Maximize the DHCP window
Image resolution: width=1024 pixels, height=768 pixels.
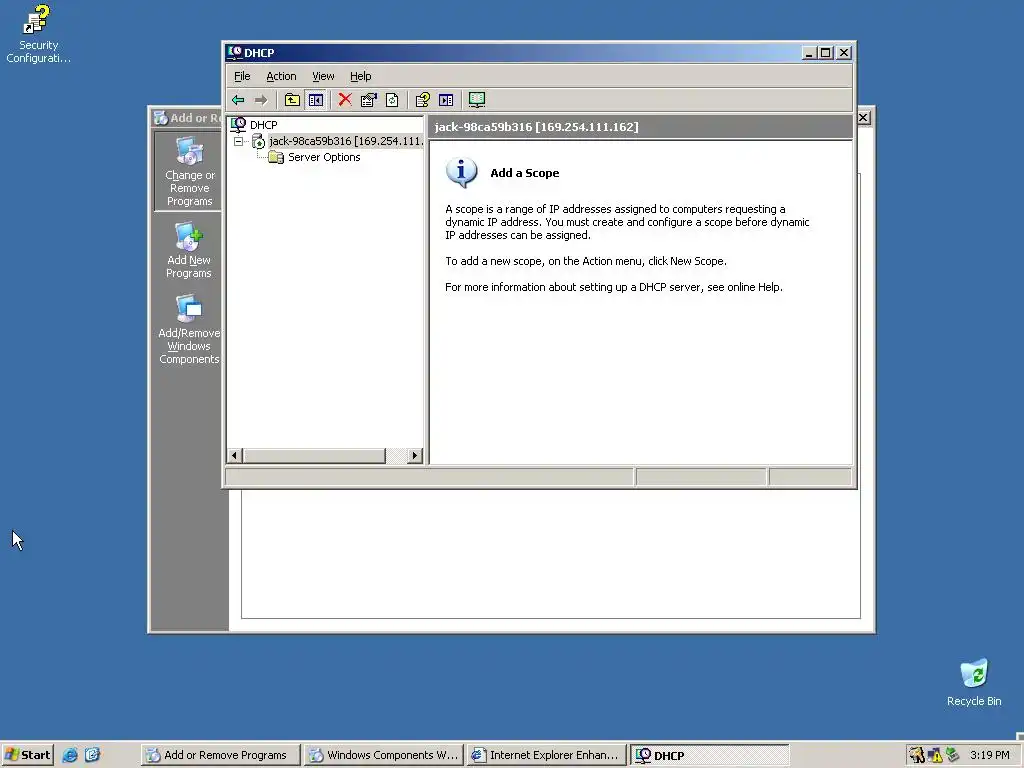(825, 53)
